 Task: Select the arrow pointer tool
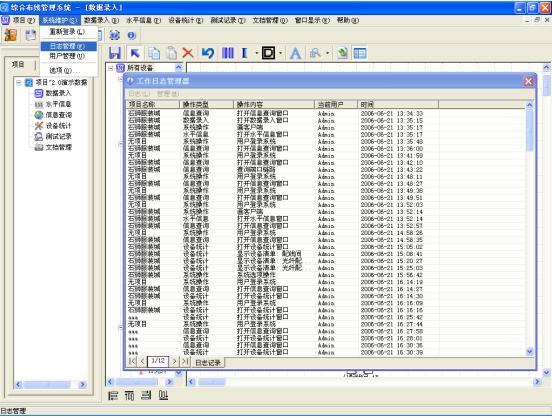click(135, 53)
